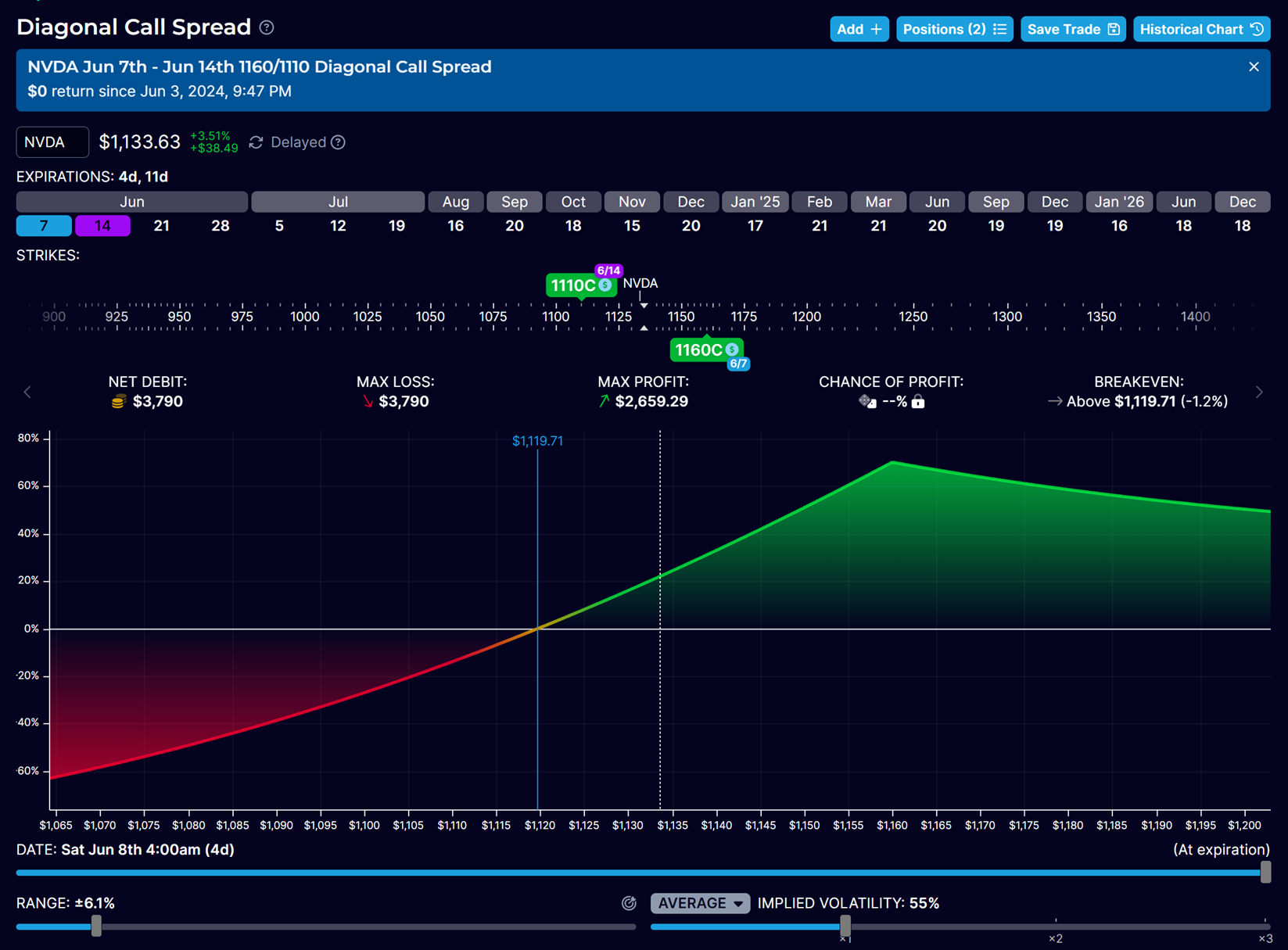Select the Jun 21 expiration date
The width and height of the screenshot is (1288, 950).
tap(162, 226)
